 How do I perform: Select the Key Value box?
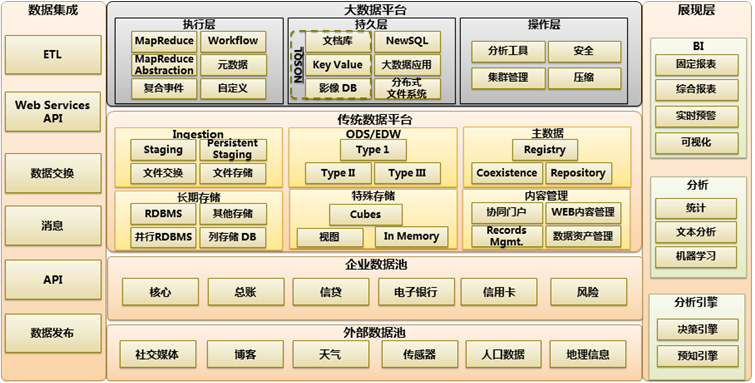(x=338, y=65)
